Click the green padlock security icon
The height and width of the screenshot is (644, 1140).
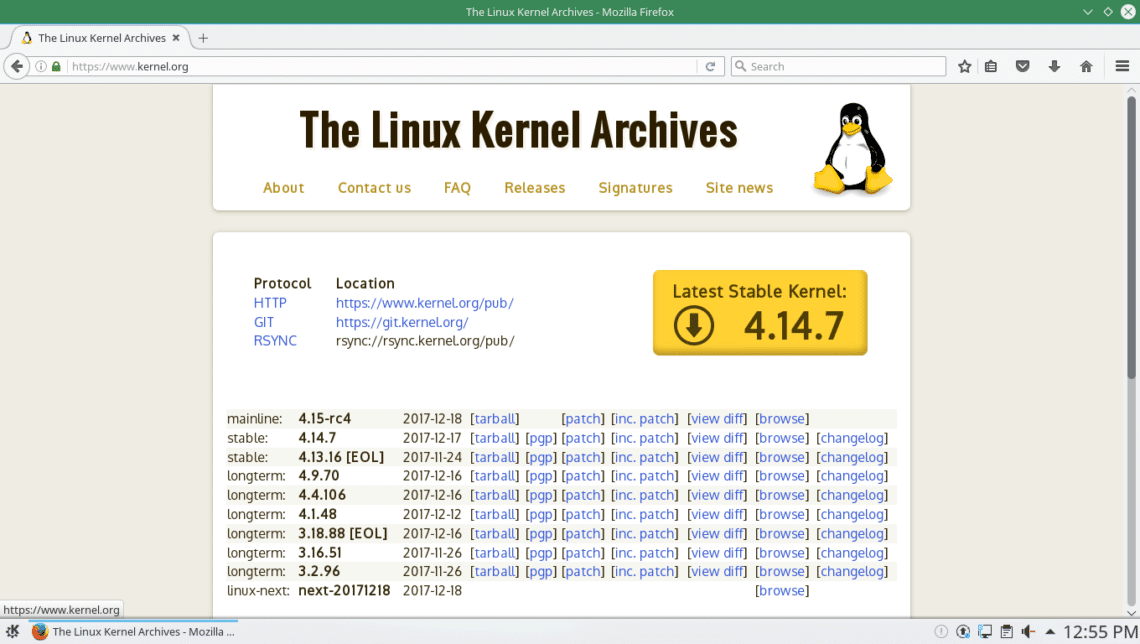pos(57,67)
